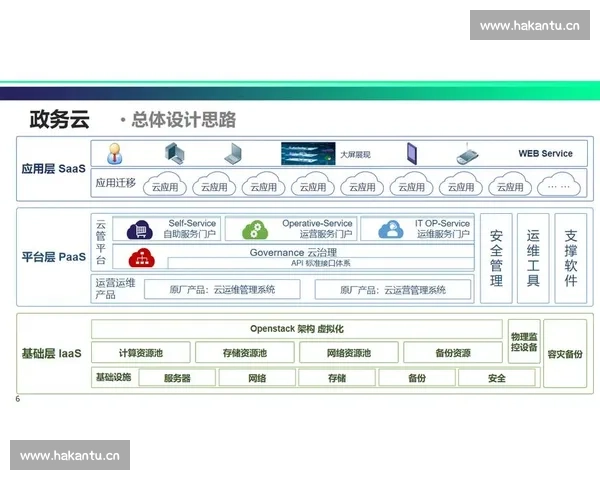Click the Governance 云治理 text
Screen dimensions: 600x480
293,253
